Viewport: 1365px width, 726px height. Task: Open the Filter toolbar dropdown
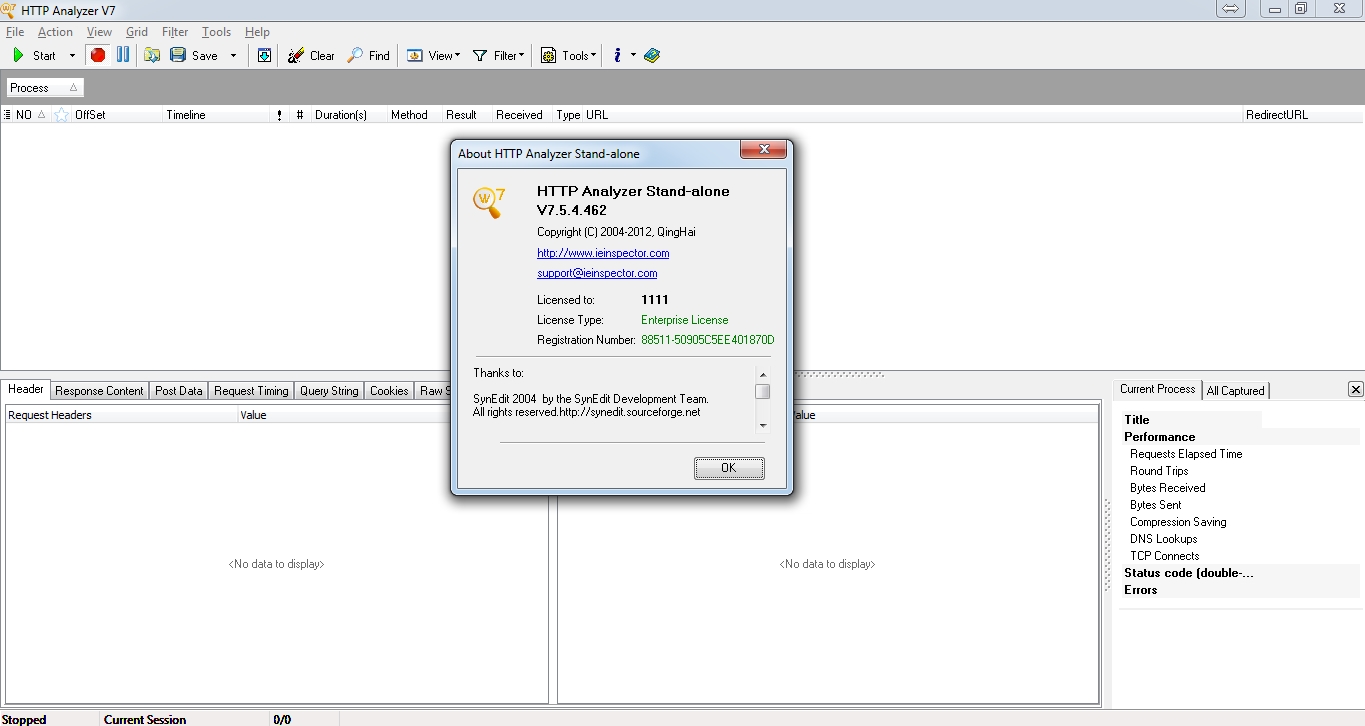coord(498,56)
